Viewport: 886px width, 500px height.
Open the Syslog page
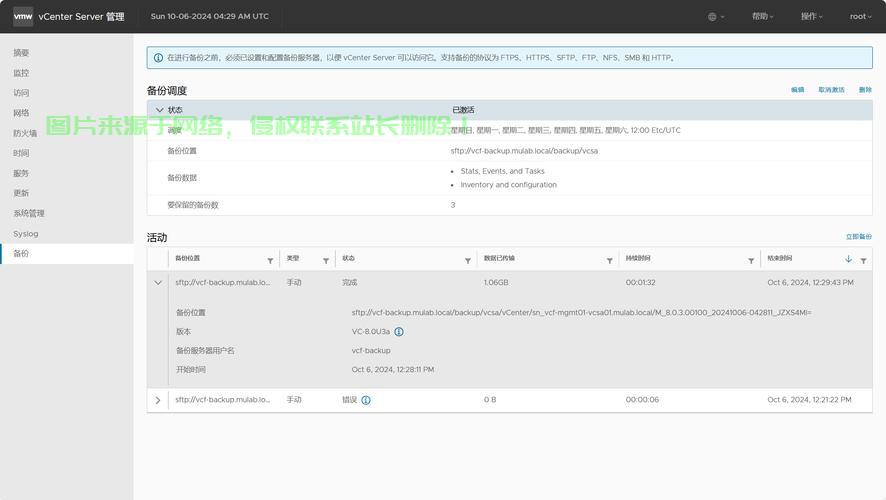pos(26,233)
